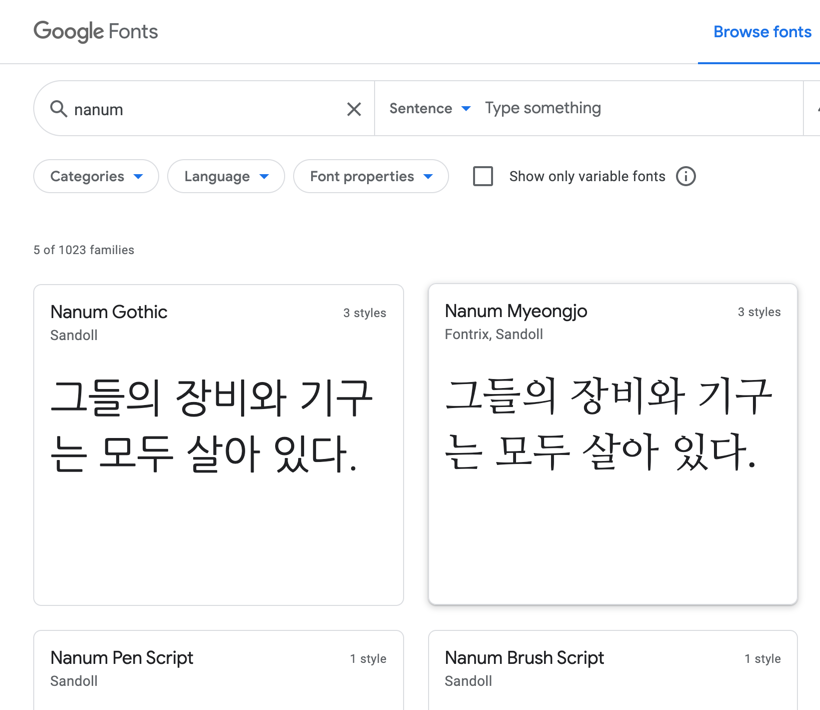The image size is (820, 710).
Task: Open the Nanum Myeongjo font title
Action: [516, 311]
